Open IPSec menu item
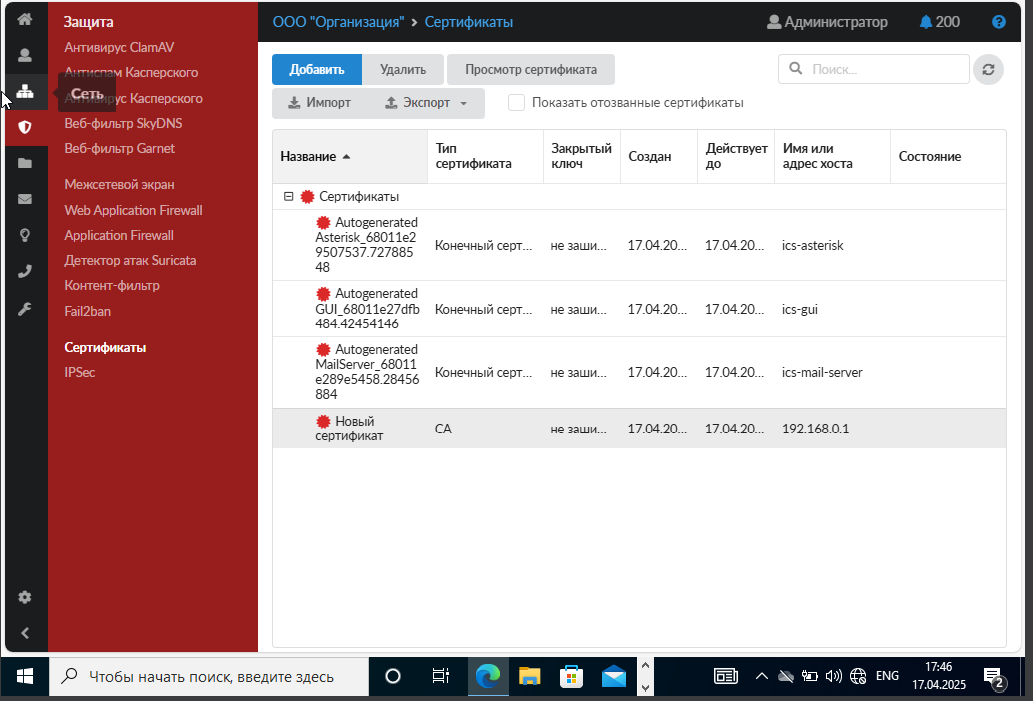This screenshot has height=701, width=1033. click(x=80, y=372)
